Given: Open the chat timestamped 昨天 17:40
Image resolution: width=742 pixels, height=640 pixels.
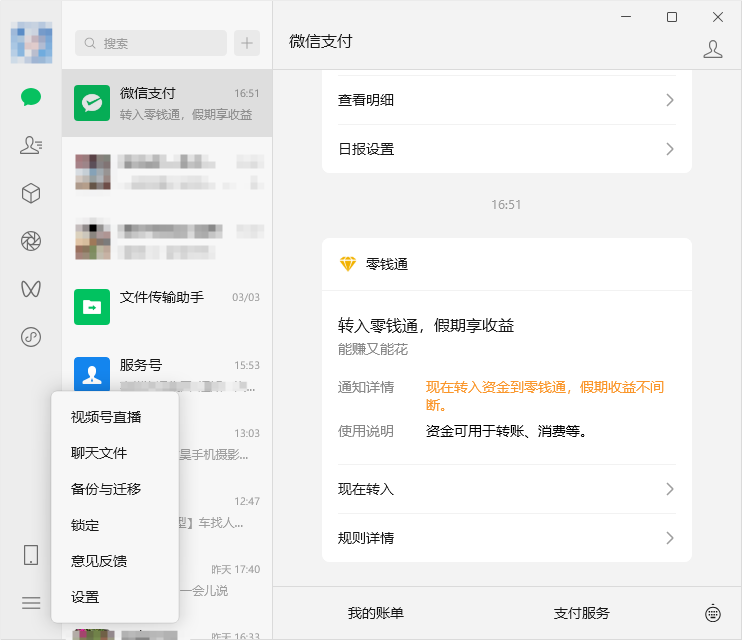Looking at the screenshot, I should coord(225,579).
